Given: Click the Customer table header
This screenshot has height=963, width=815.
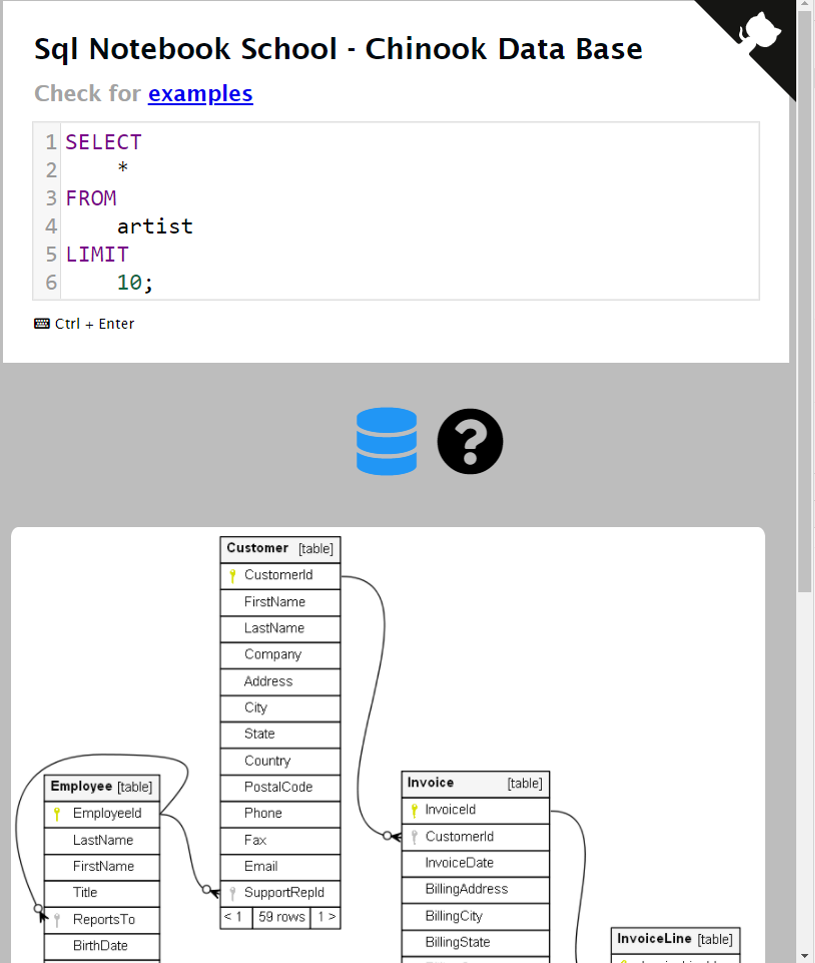Looking at the screenshot, I should [280, 549].
